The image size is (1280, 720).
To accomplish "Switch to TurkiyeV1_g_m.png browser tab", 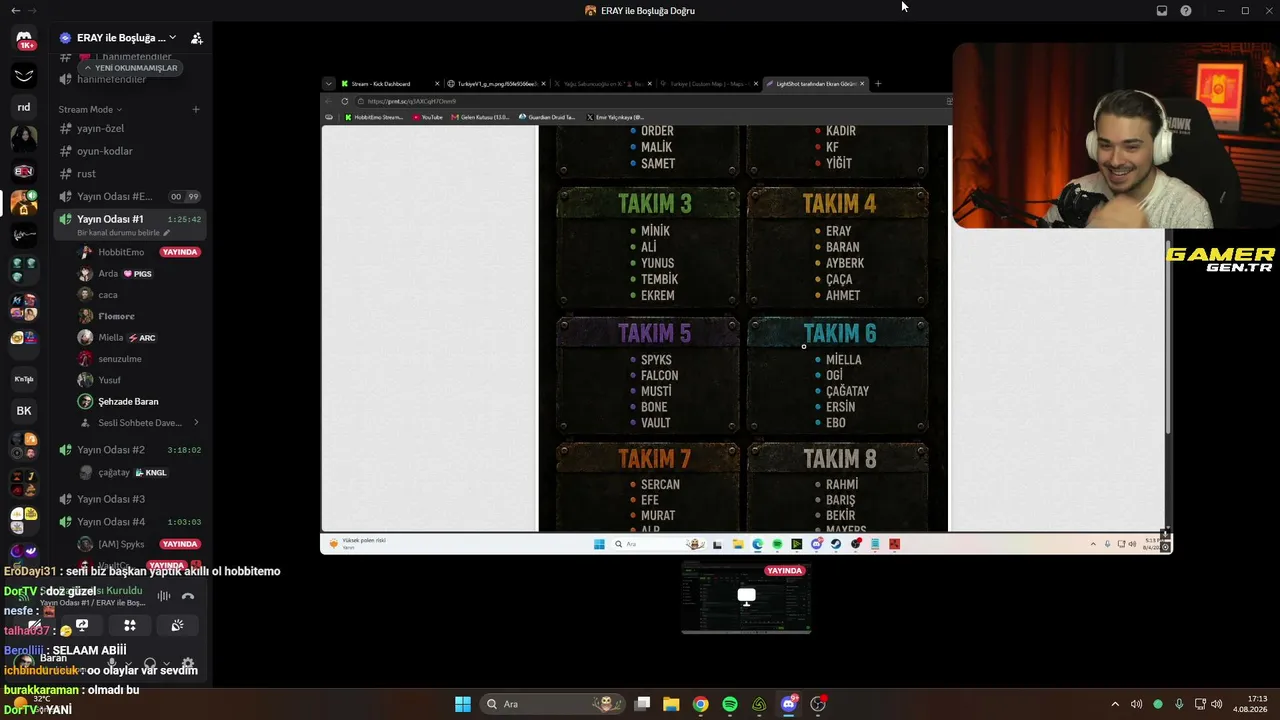I will pyautogui.click(x=494, y=84).
